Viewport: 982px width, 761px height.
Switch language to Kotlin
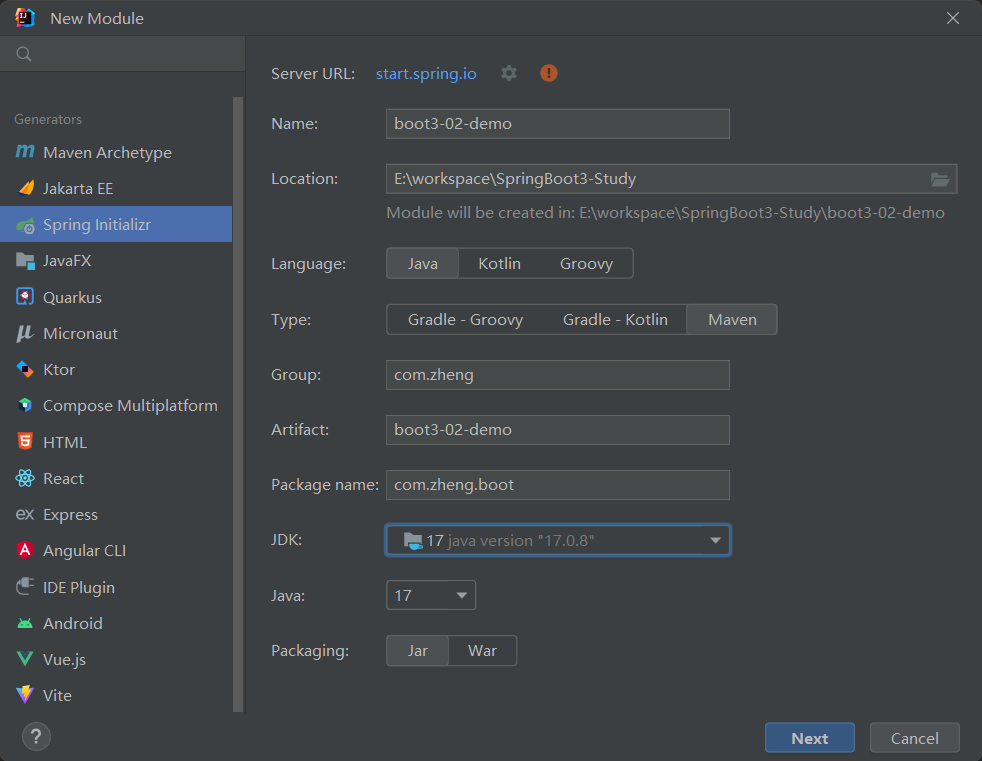coord(499,263)
